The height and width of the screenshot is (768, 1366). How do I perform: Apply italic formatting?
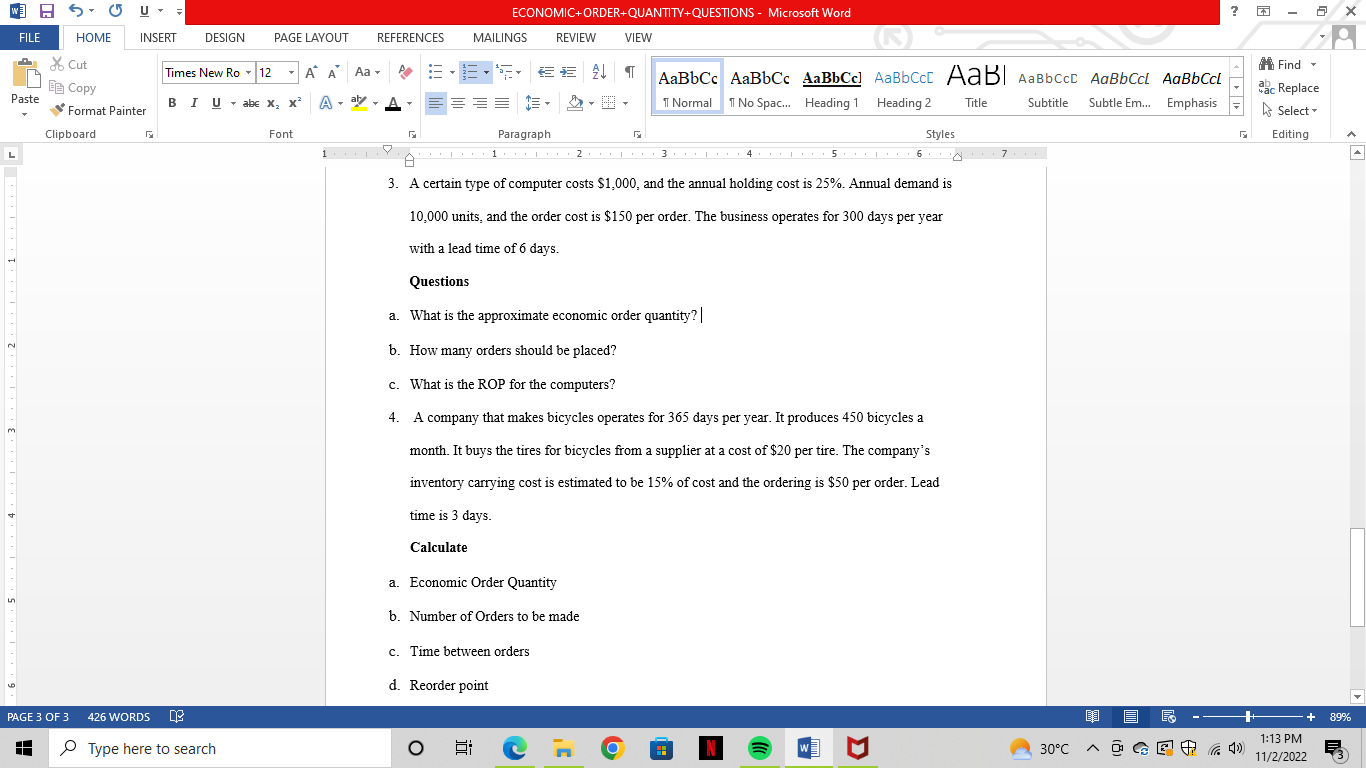coord(193,102)
